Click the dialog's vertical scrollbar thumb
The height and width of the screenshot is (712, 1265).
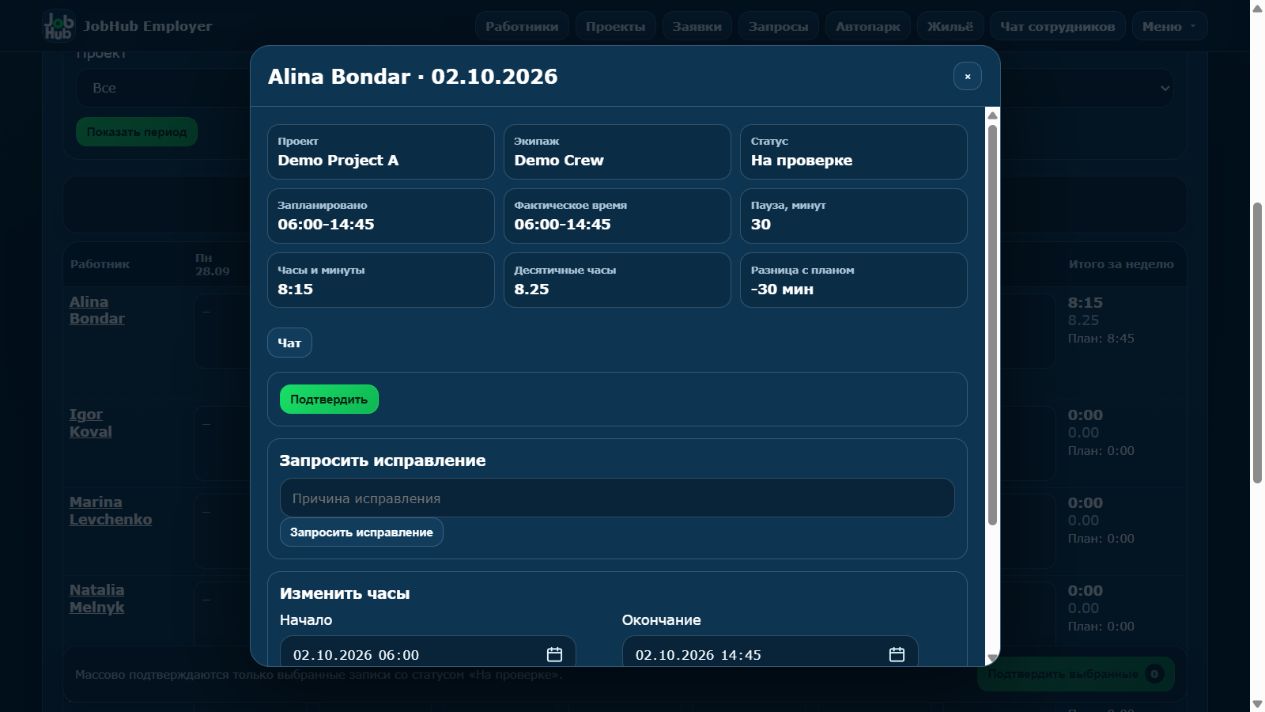[992, 325]
